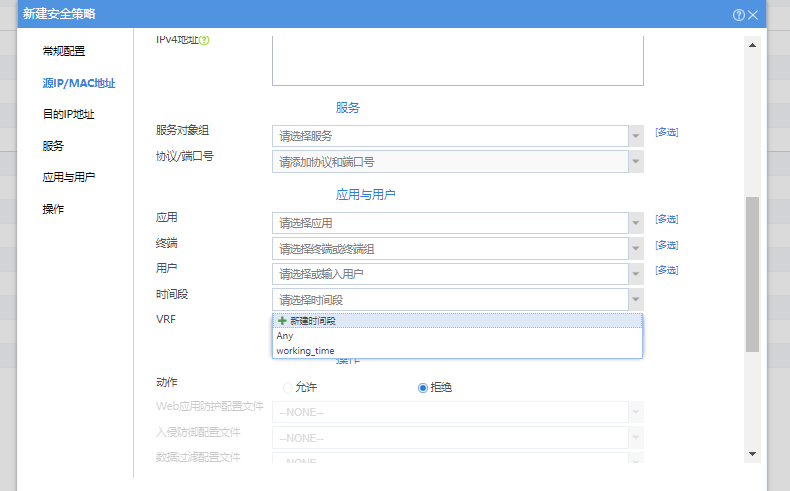Click inside the IPv4地址 text area
This screenshot has height=491, width=790.
[457, 60]
